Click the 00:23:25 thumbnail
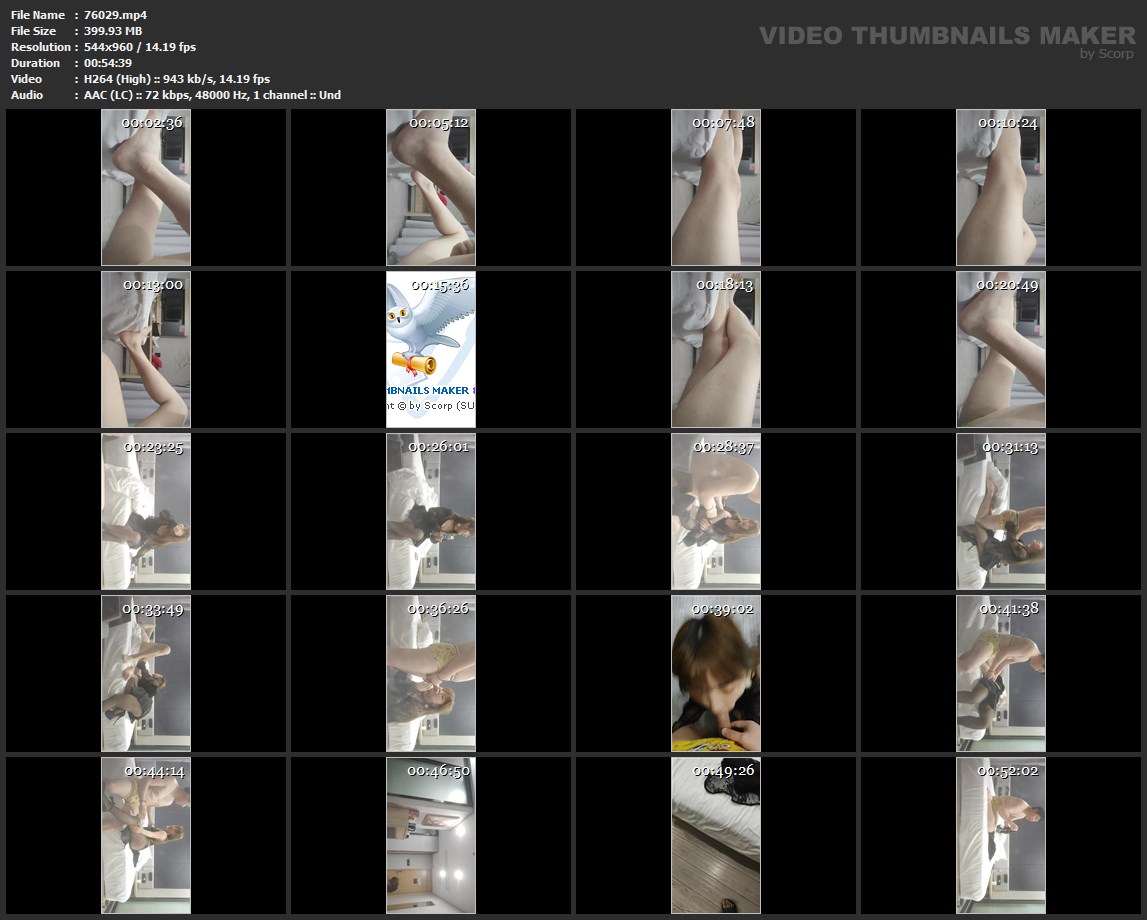This screenshot has width=1147, height=920. pos(146,511)
